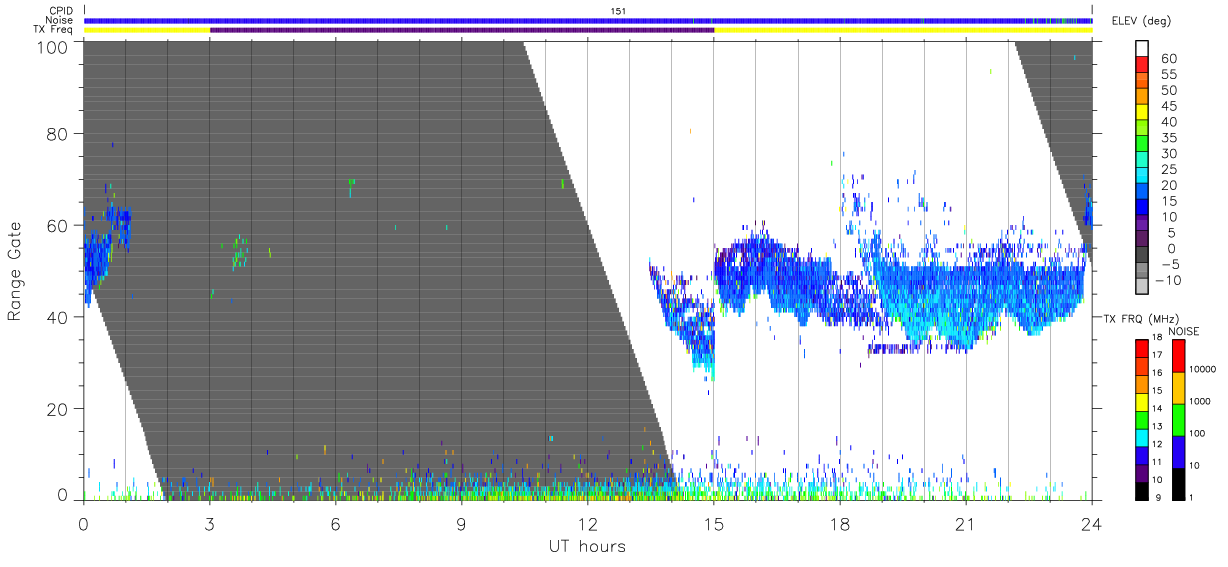
Task: Click the "9" tick label on the UT hours axis
Action: pos(461,522)
